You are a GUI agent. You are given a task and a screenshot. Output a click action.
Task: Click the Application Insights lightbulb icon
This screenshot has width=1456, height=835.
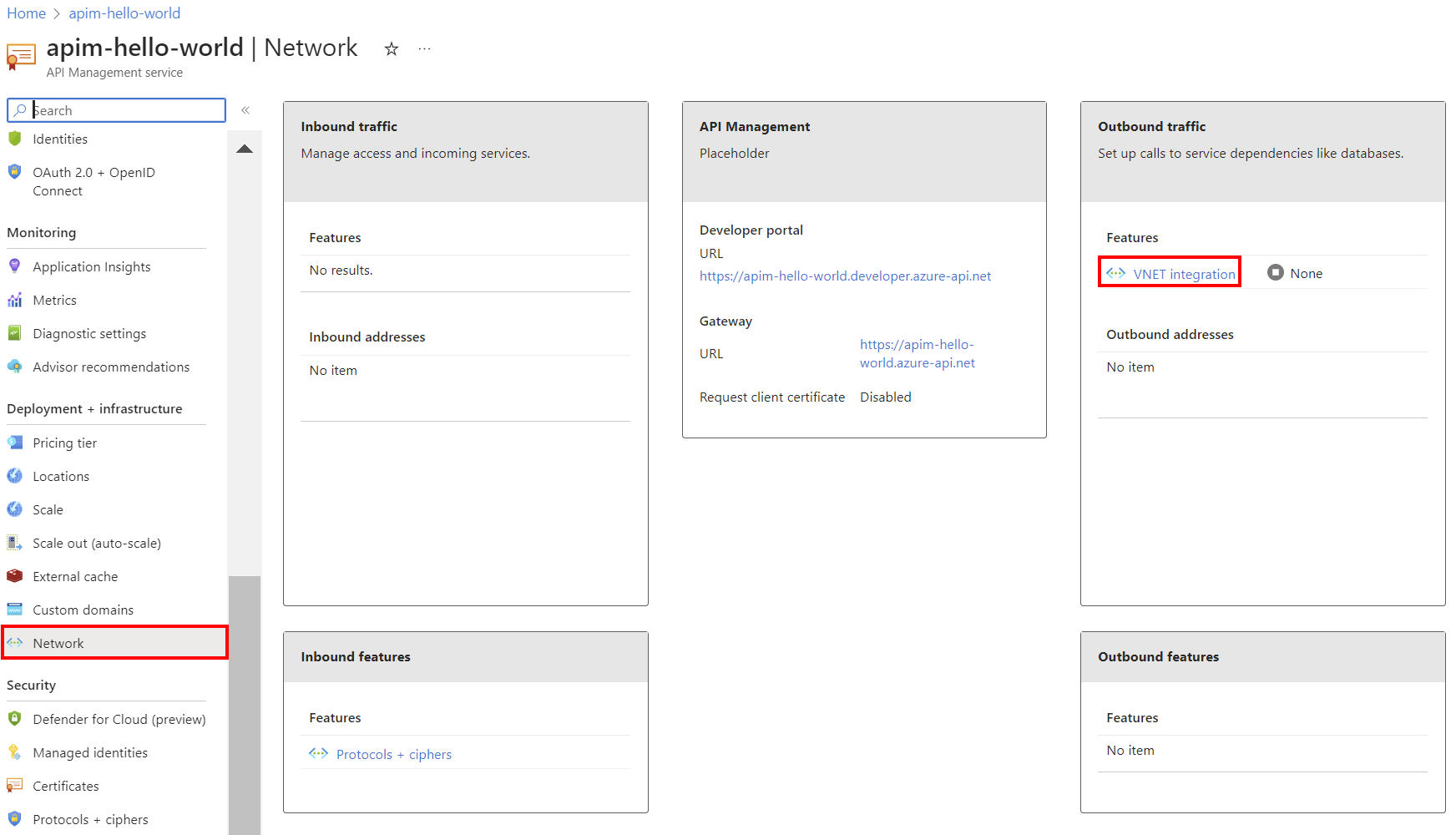tap(15, 266)
